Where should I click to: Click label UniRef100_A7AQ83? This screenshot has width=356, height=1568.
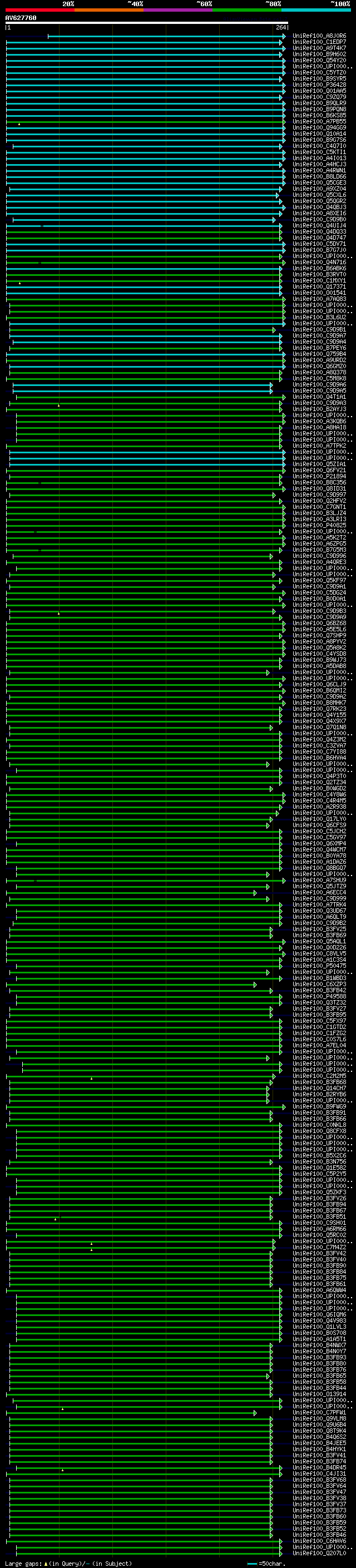[319, 299]
